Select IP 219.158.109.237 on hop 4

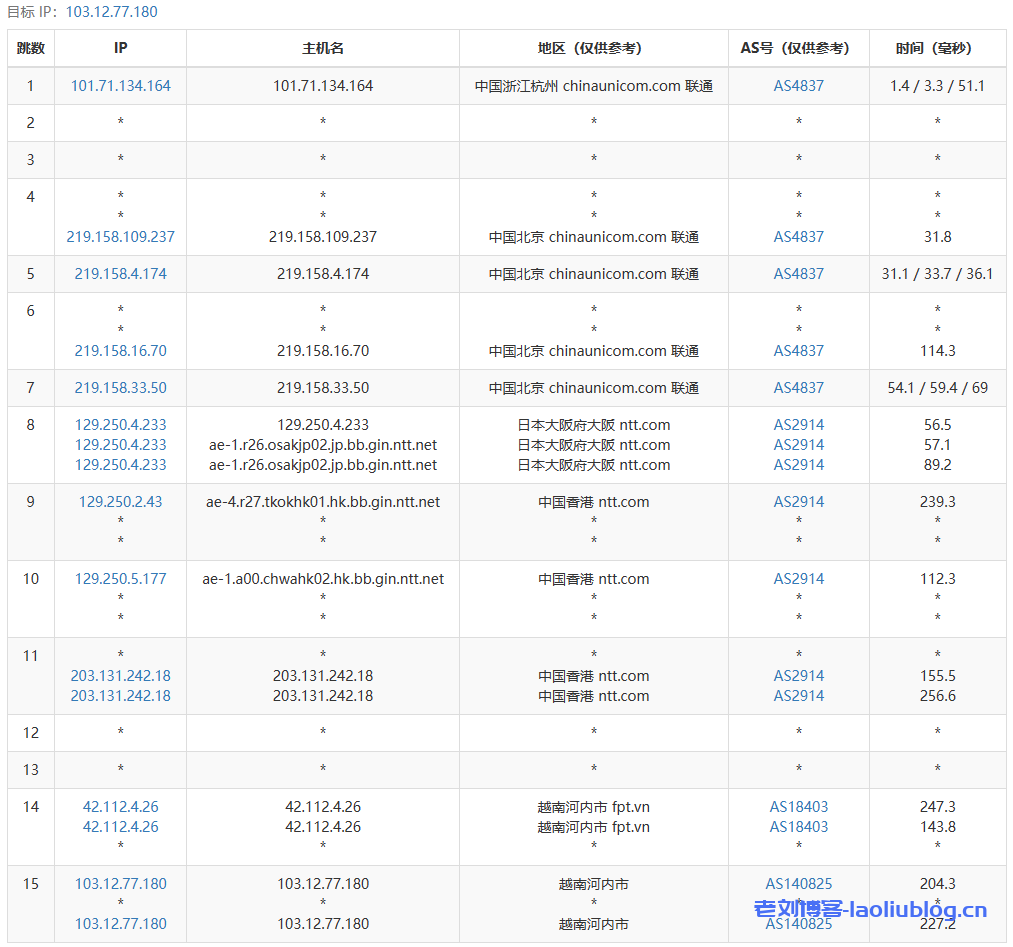pos(120,238)
